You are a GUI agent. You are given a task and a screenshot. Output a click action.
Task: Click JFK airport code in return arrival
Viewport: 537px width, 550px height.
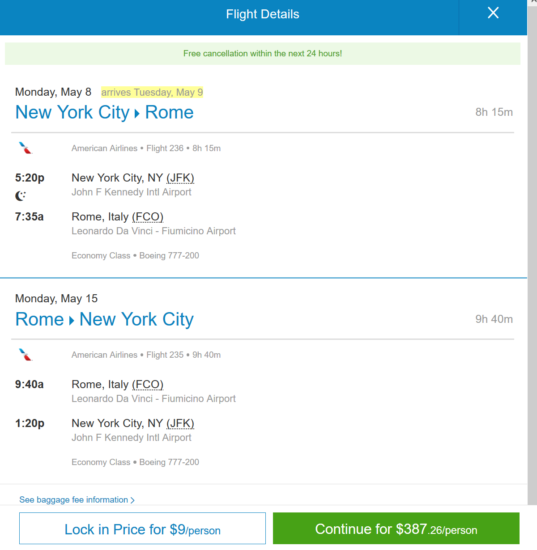[180, 423]
